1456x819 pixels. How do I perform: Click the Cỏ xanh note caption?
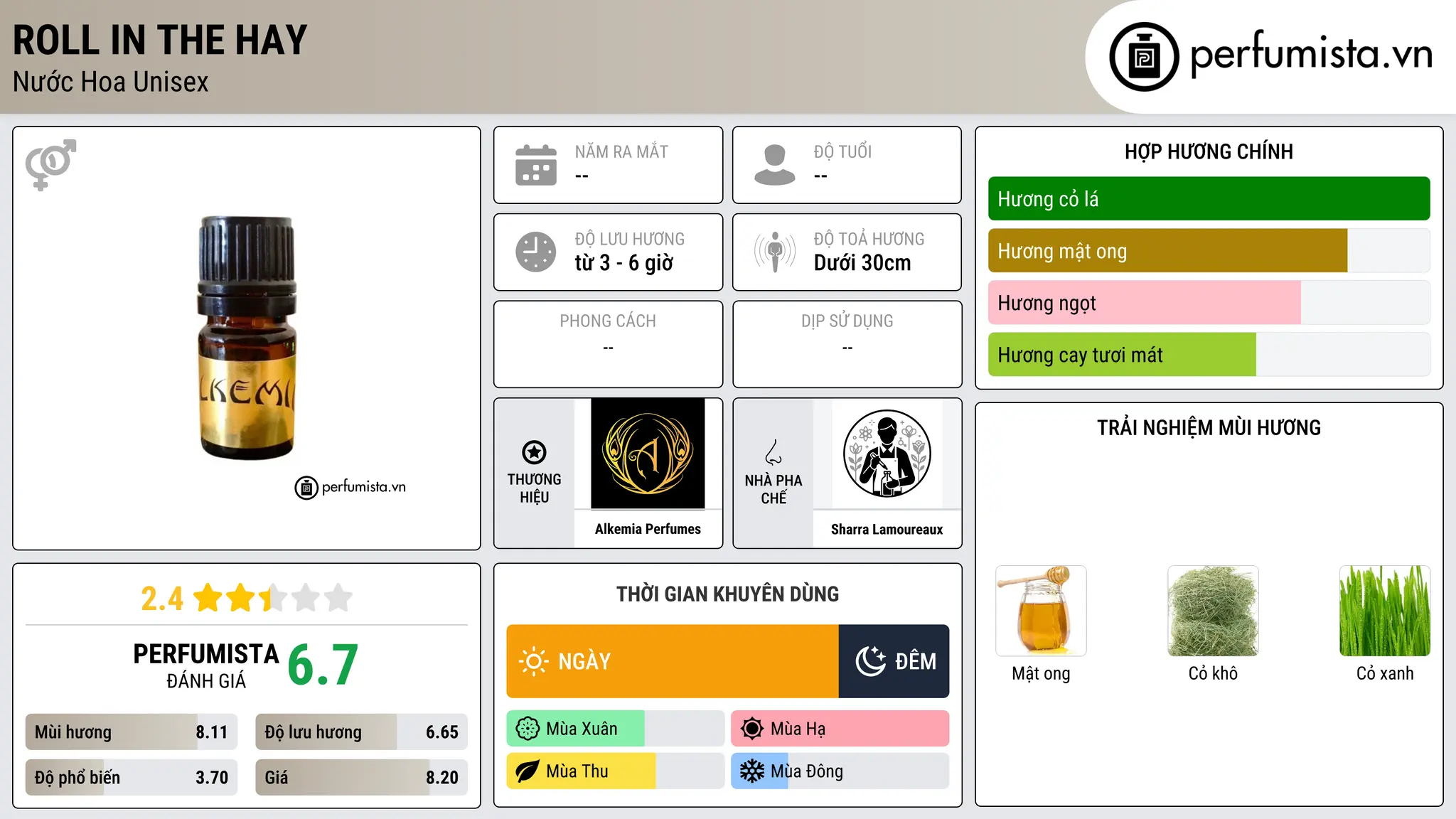[1385, 674]
